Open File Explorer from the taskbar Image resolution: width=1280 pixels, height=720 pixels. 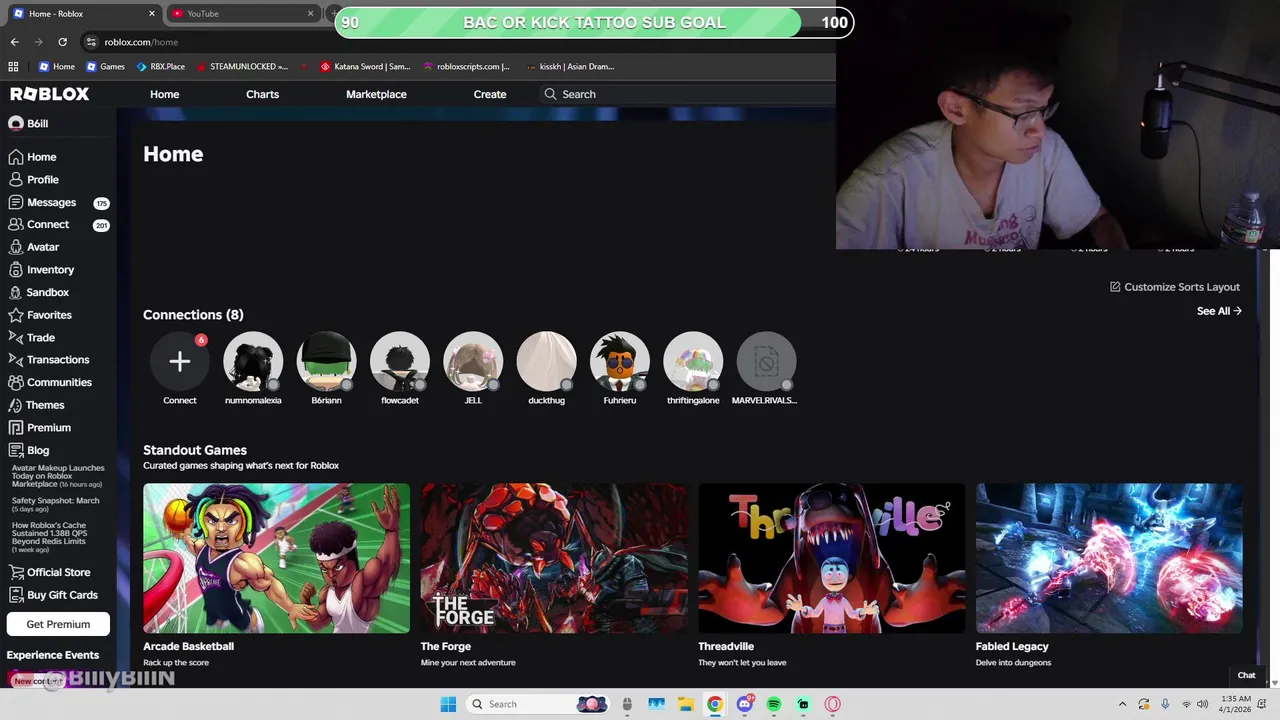pyautogui.click(x=686, y=704)
